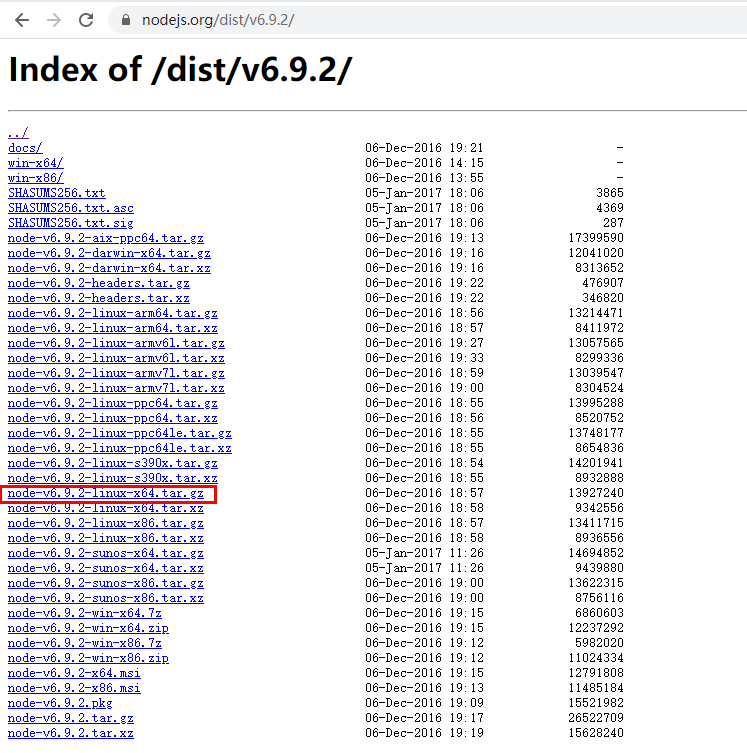Image resolution: width=747 pixels, height=753 pixels.
Task: Open SHASUMS256.txt.sig link
Action: [71, 223]
